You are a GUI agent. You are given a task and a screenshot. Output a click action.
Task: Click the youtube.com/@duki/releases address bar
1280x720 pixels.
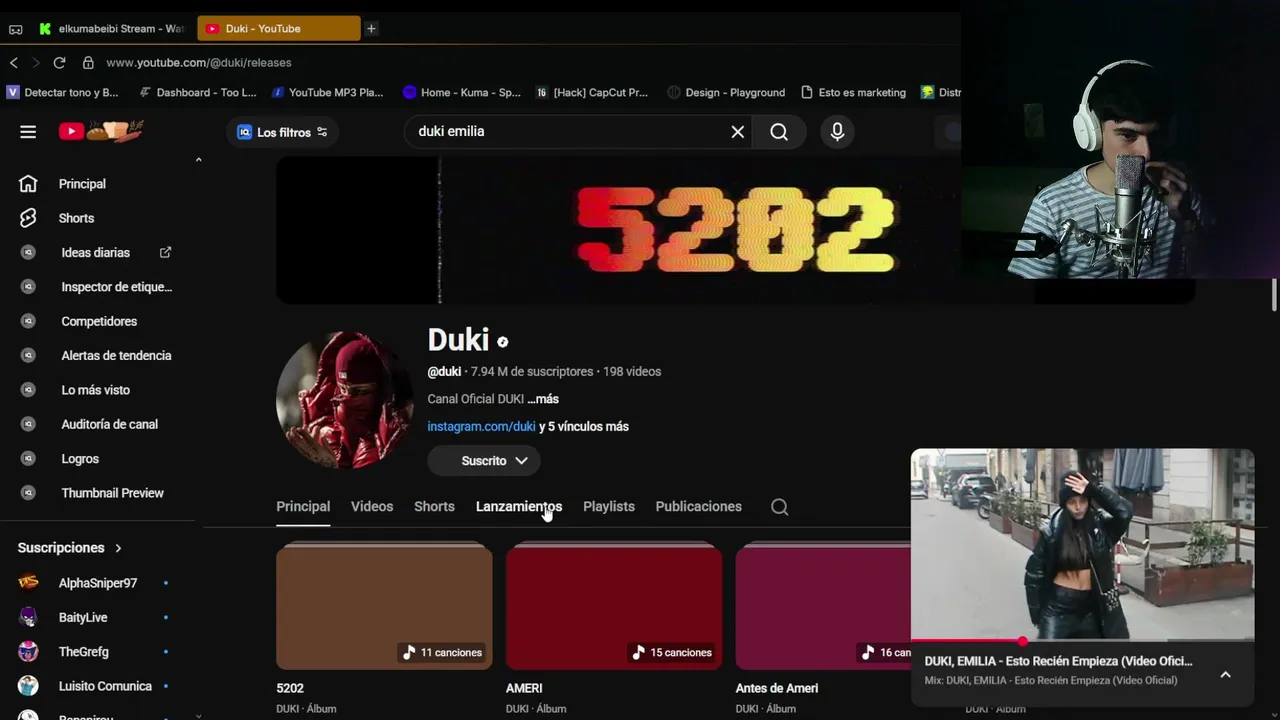point(199,62)
